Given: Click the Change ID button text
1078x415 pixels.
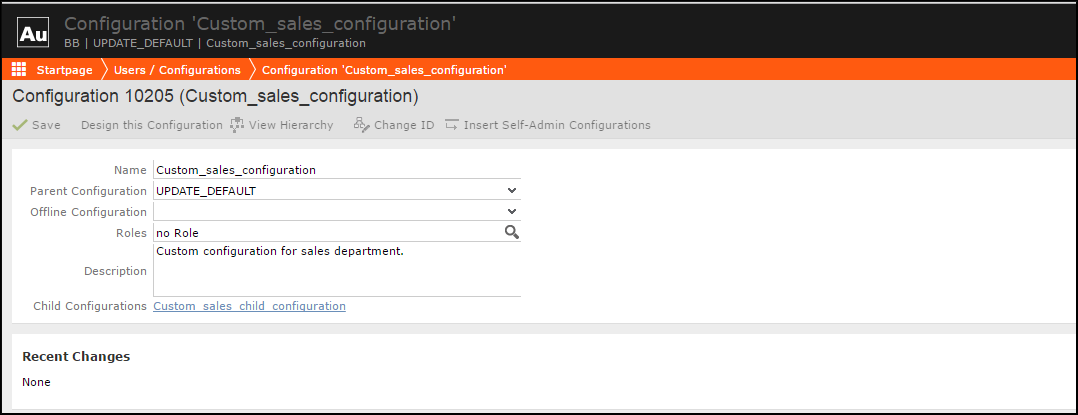Looking at the screenshot, I should tap(404, 125).
